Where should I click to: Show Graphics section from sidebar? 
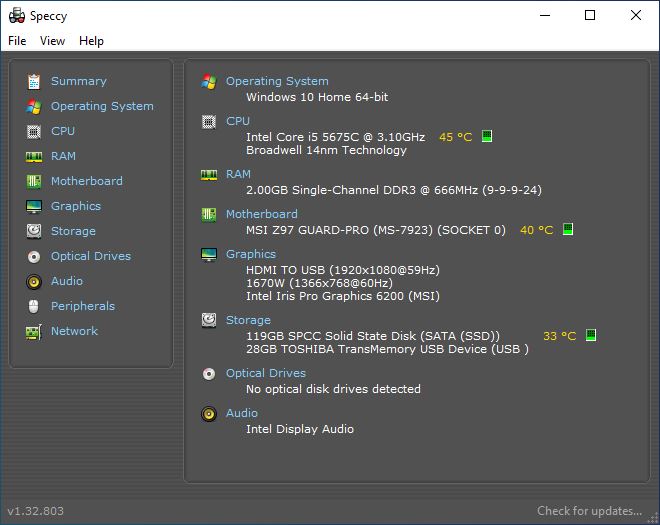pos(76,206)
